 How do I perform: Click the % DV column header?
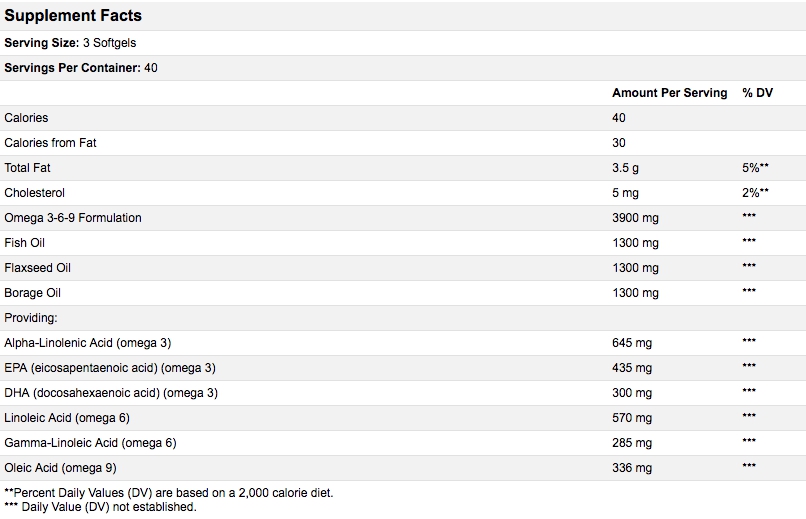[757, 93]
